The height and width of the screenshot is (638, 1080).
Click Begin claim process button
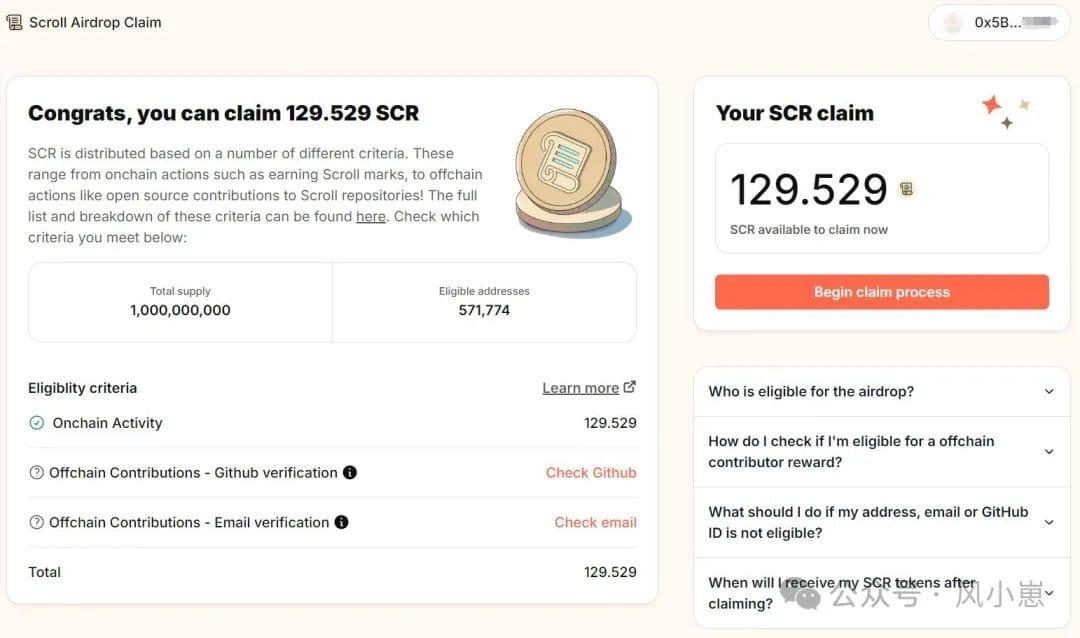tap(882, 292)
